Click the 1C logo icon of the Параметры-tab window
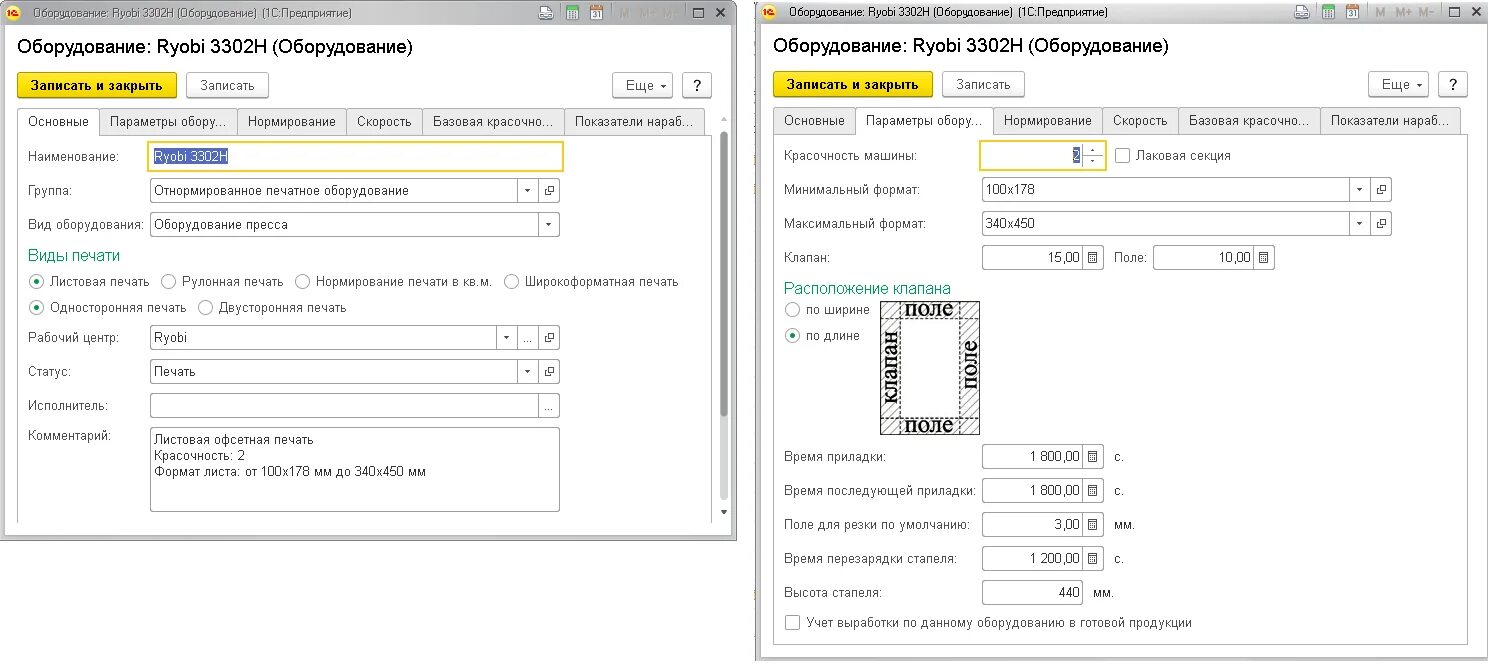 pyautogui.click(x=769, y=13)
